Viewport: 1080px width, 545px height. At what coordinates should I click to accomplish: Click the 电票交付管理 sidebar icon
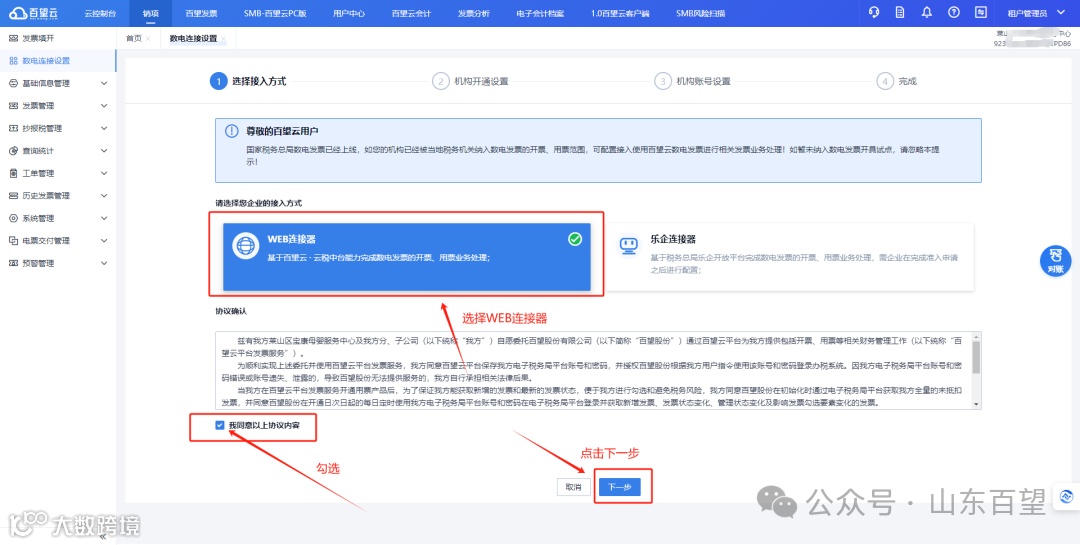(14, 240)
